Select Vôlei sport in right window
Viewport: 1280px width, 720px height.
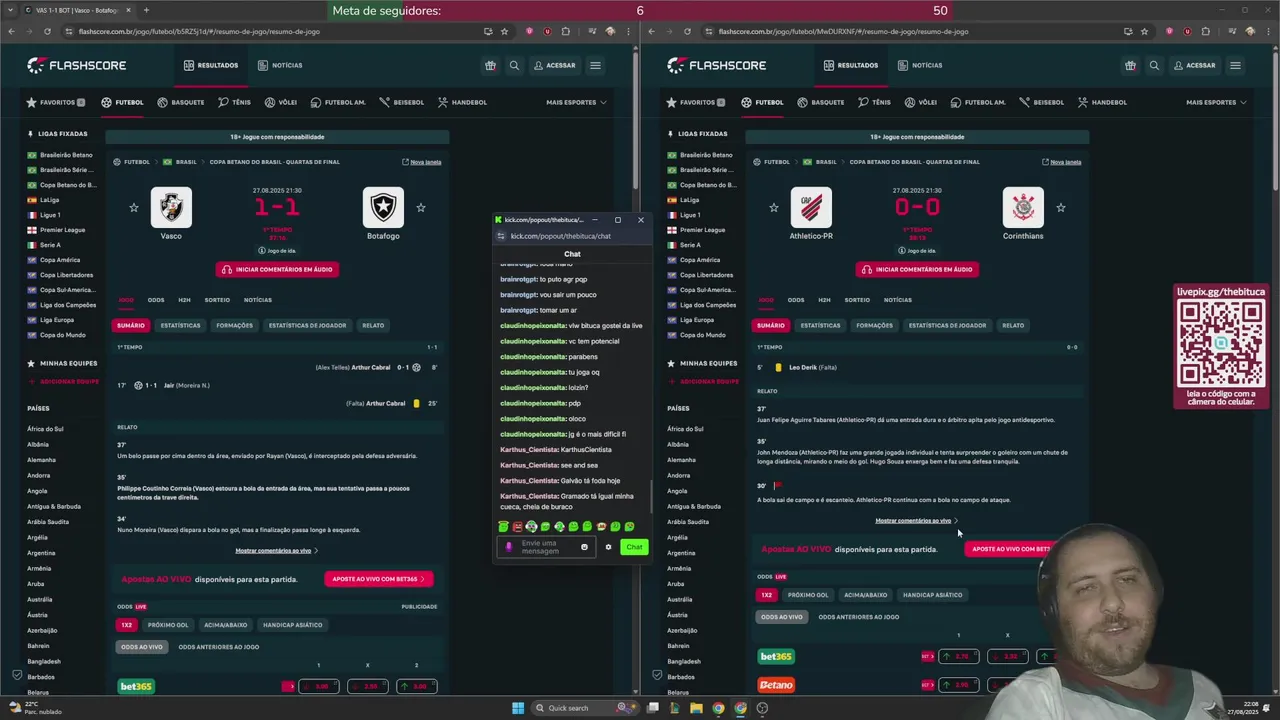(921, 102)
